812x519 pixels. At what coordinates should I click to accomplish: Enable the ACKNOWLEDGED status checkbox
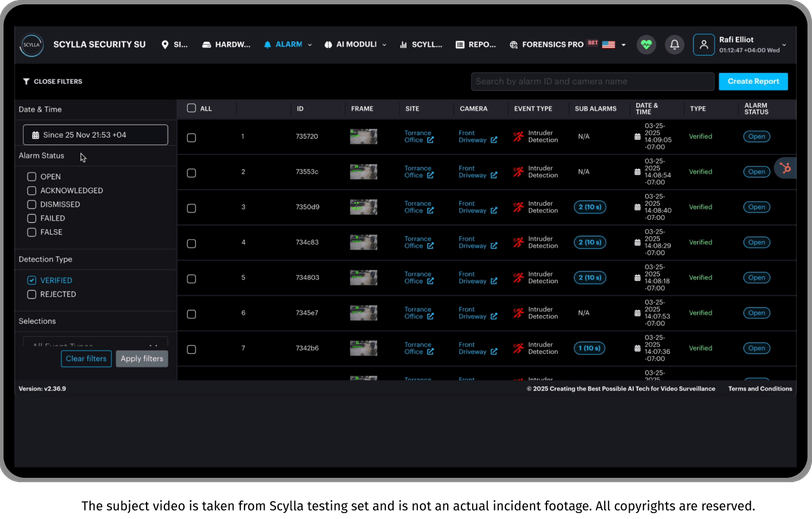[32, 191]
